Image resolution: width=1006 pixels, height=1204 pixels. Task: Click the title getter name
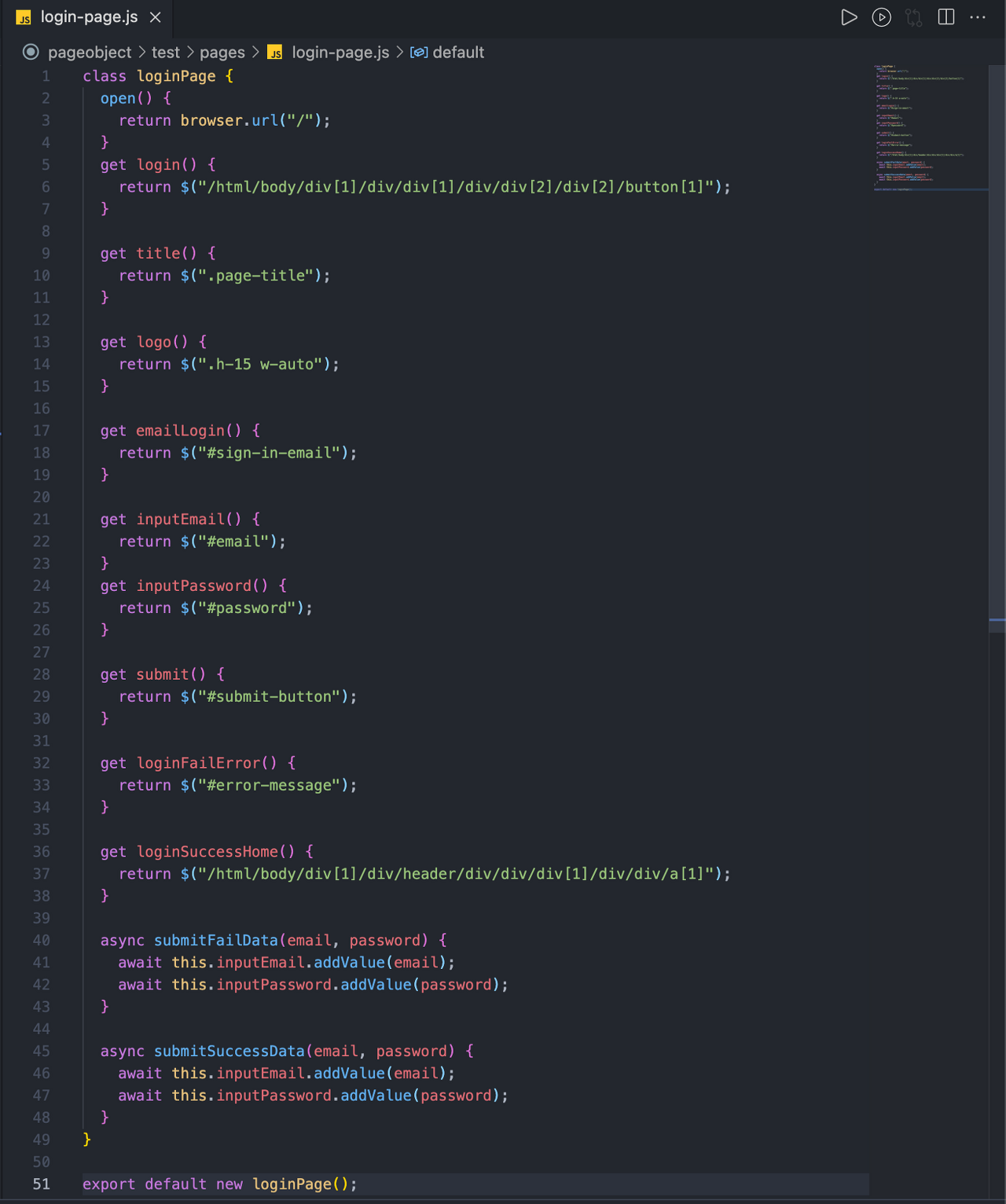158,253
